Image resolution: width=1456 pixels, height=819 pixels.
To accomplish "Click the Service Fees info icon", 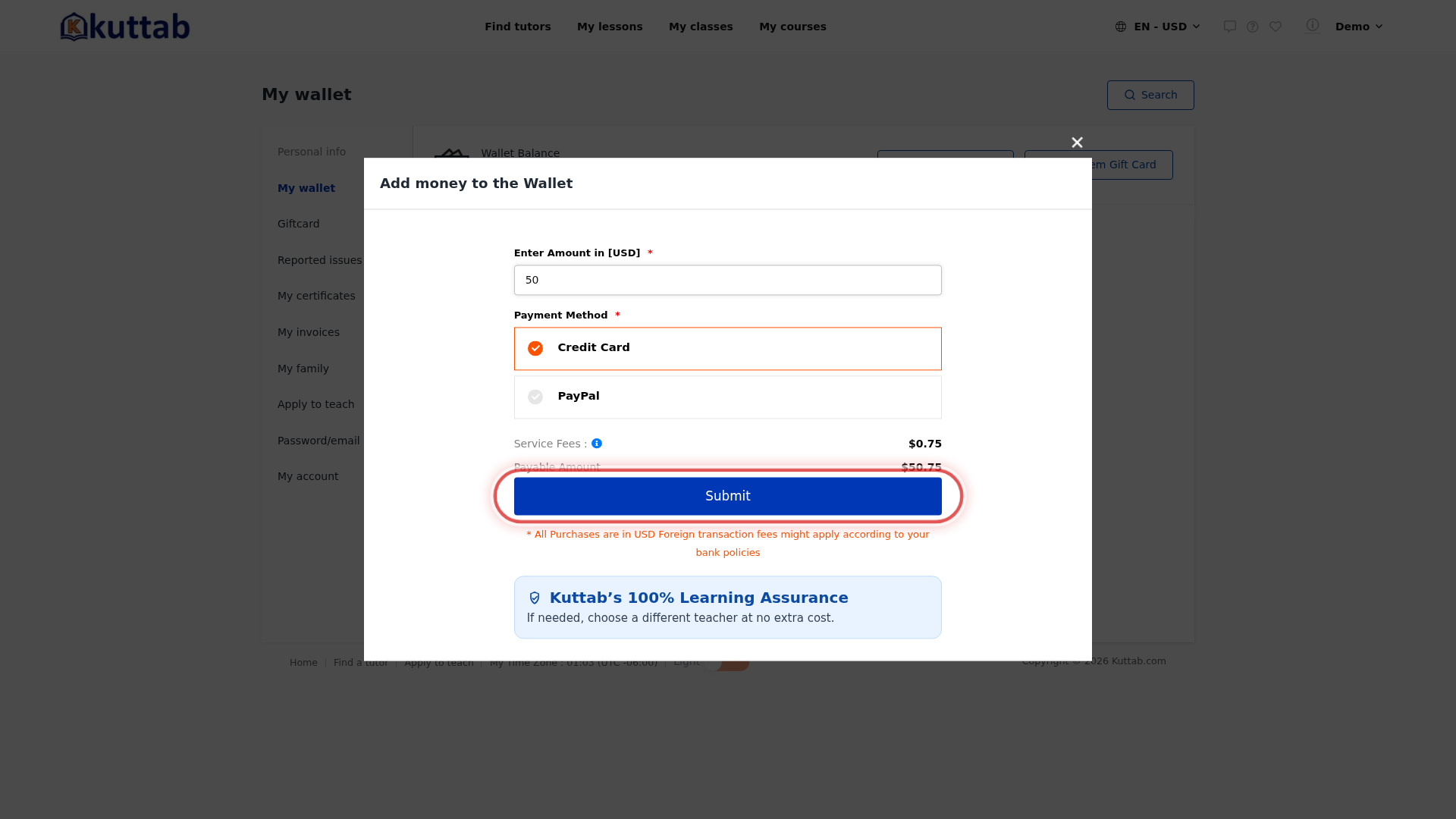I will (597, 444).
